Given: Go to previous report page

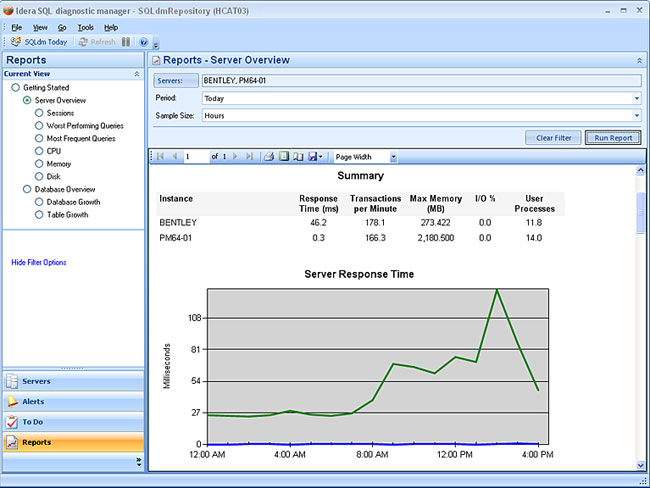Looking at the screenshot, I should click(x=175, y=156).
